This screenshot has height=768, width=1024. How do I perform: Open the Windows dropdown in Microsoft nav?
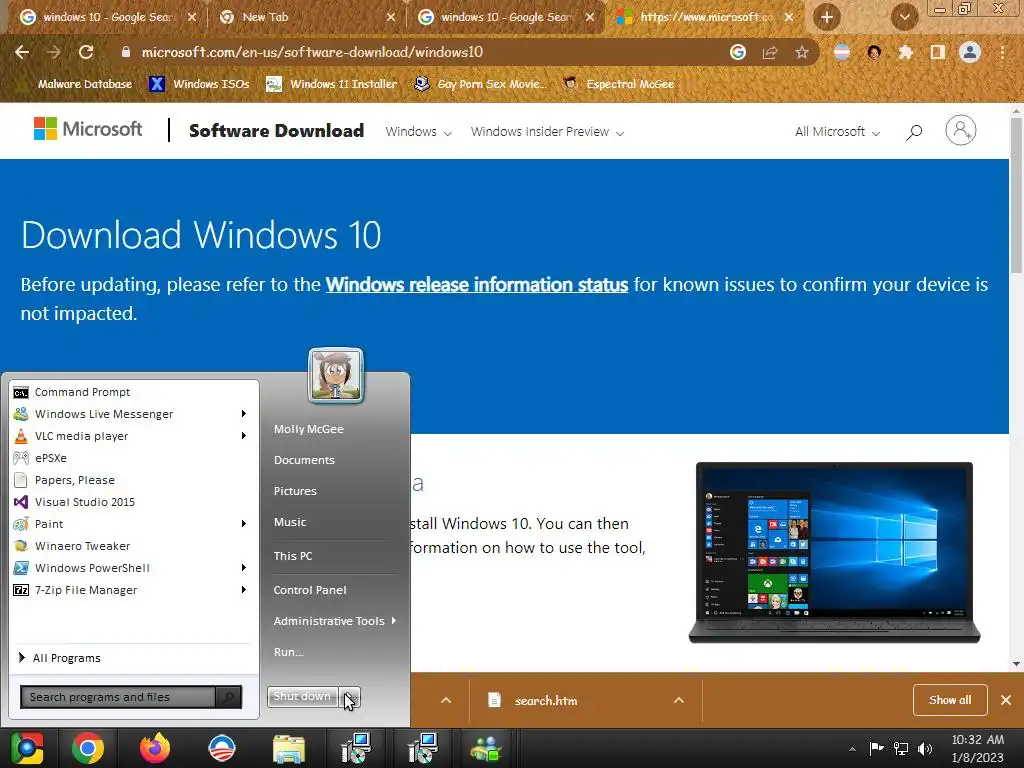click(x=418, y=132)
